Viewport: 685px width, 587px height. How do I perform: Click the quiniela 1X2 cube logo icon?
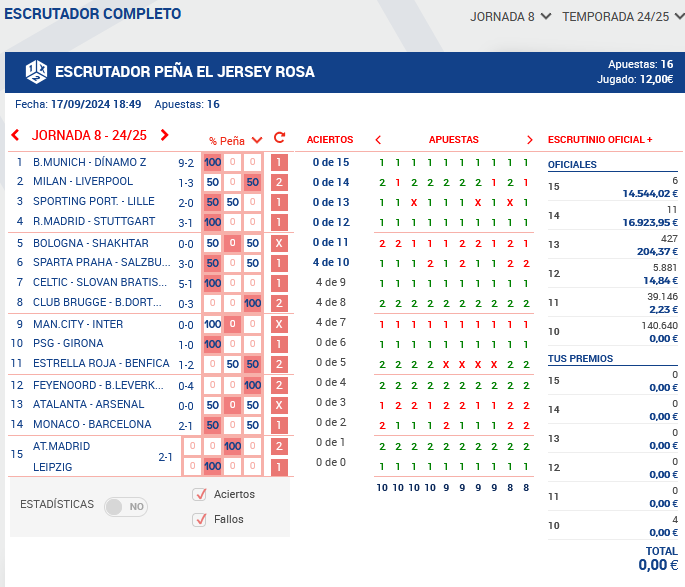(36, 72)
